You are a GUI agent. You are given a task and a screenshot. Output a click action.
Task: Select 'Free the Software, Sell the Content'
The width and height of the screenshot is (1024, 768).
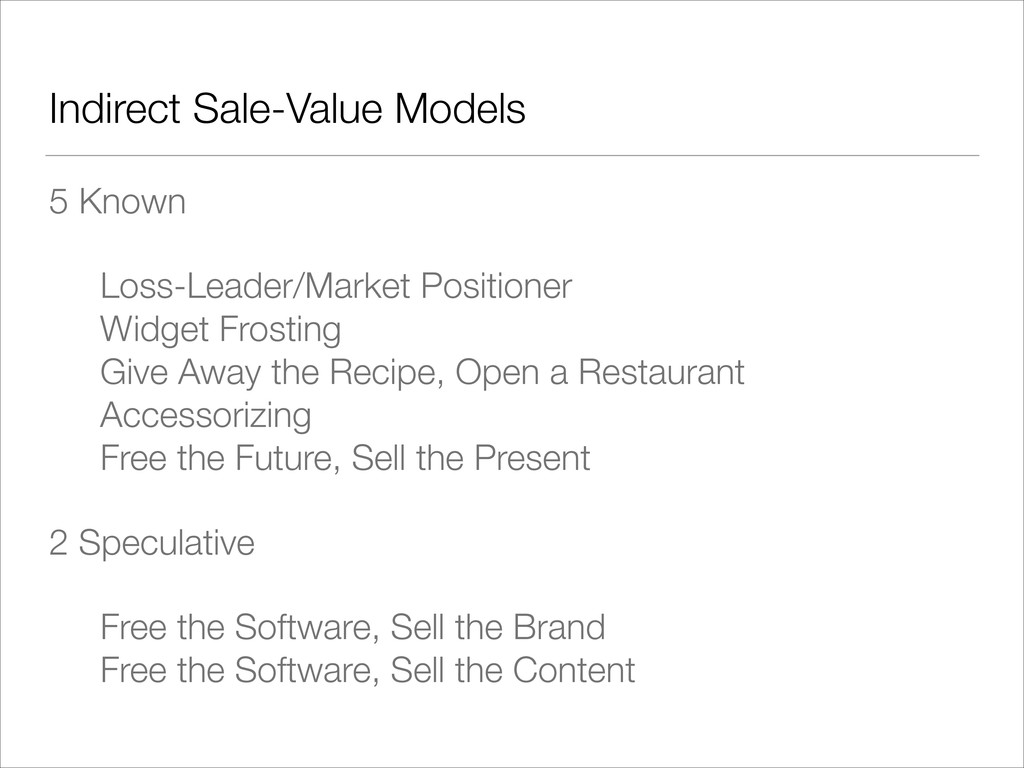tap(368, 670)
